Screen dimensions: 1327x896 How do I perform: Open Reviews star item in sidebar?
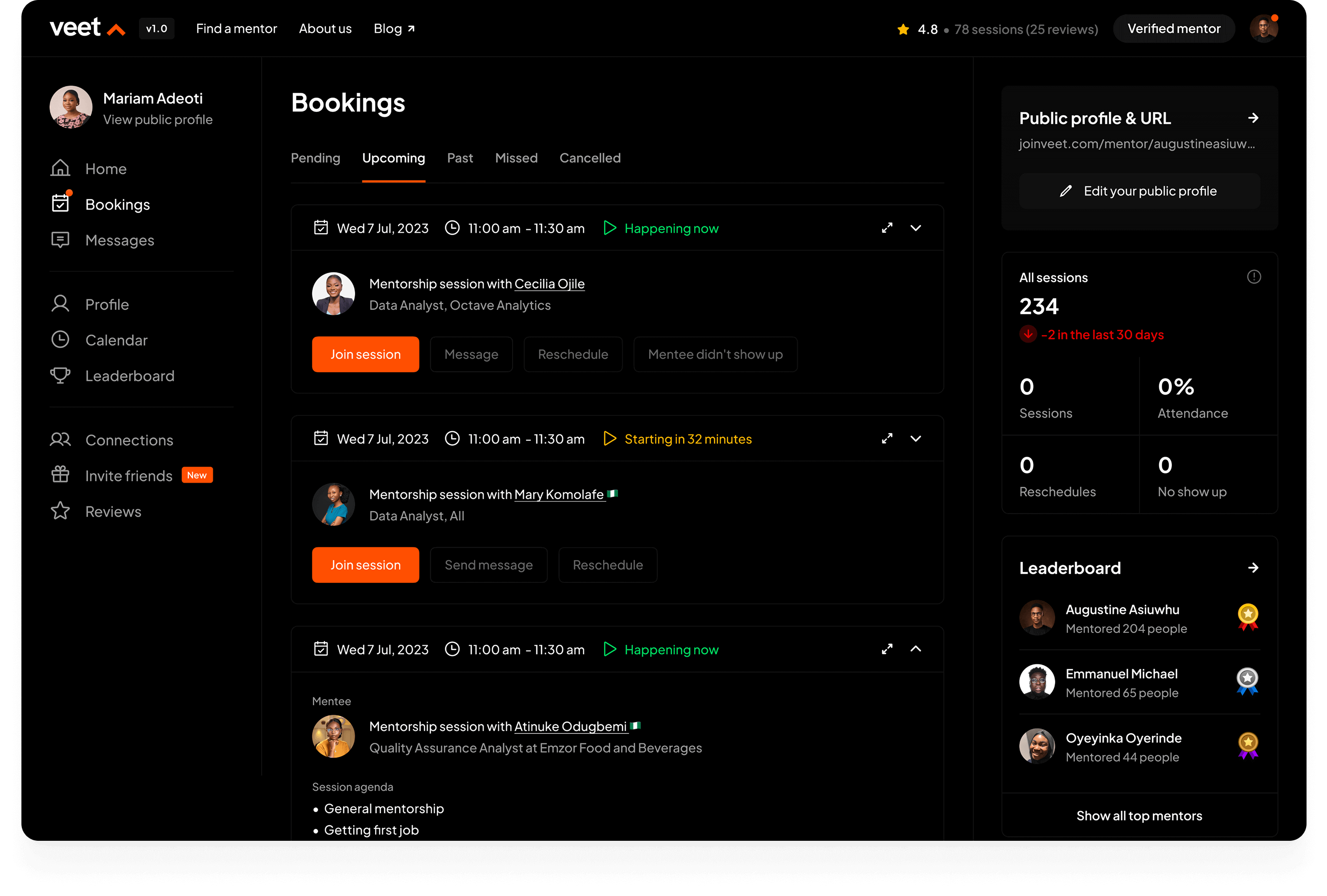tap(113, 512)
